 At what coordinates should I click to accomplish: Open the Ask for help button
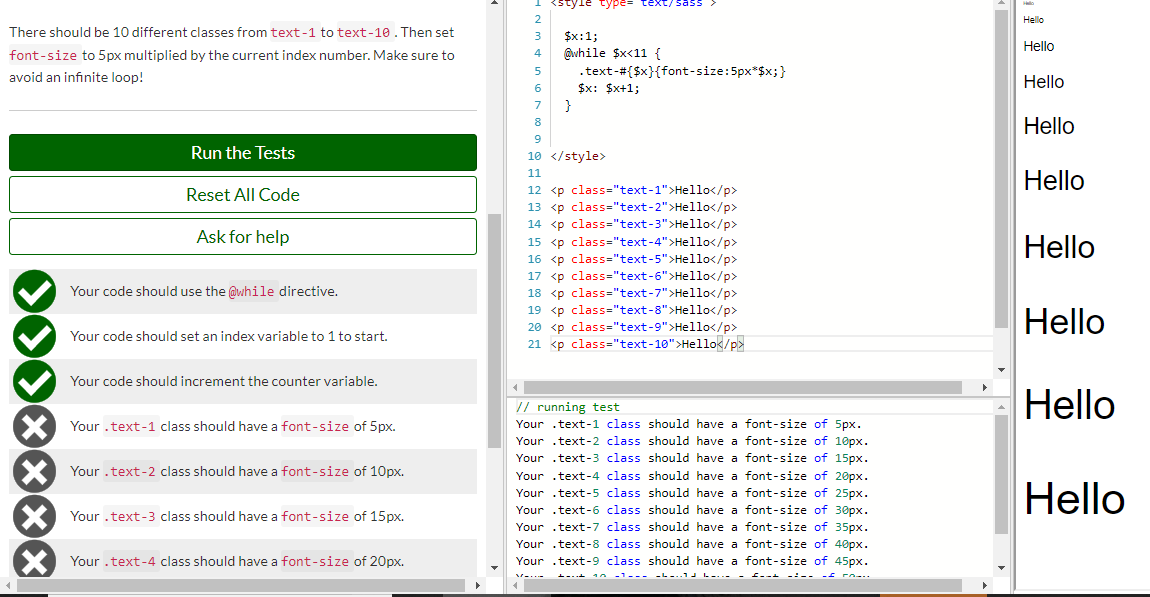(243, 237)
